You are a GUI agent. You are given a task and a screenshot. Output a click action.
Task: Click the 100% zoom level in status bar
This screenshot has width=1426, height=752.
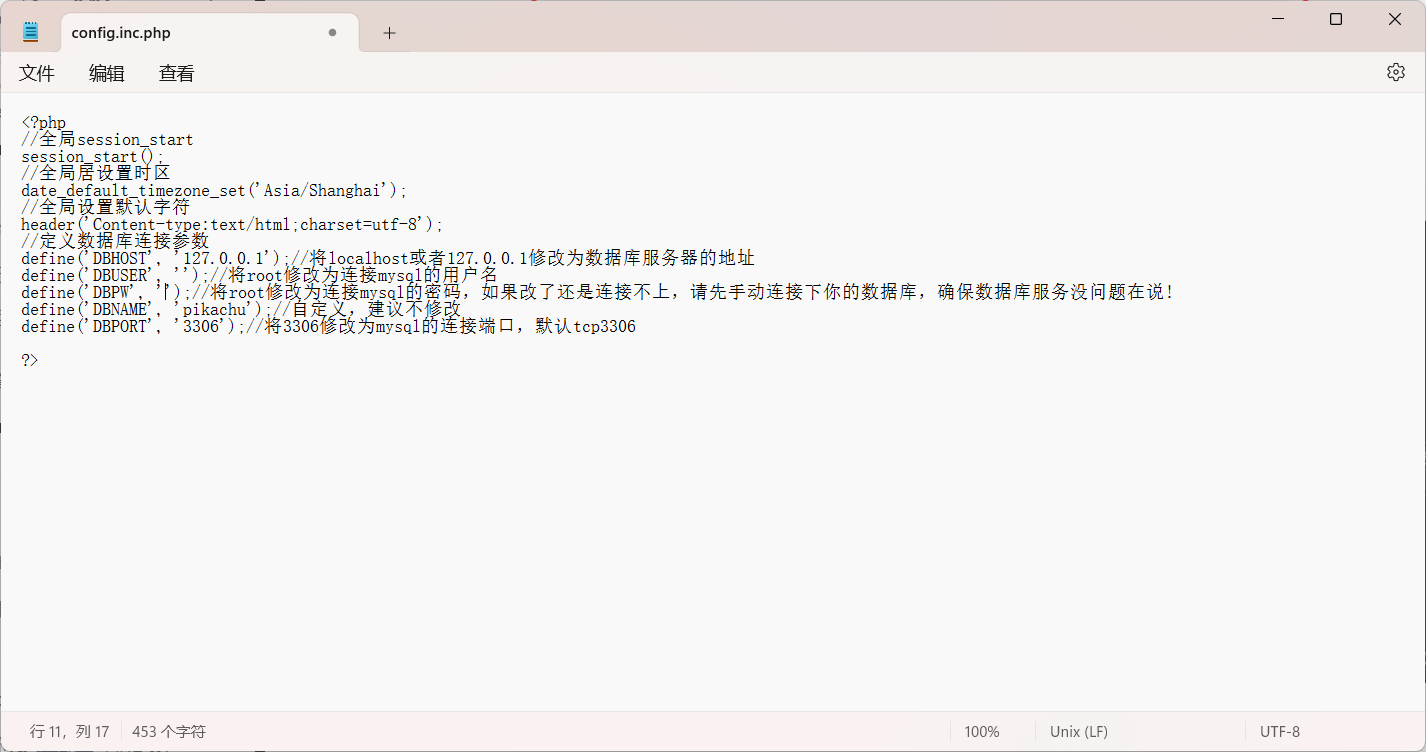pyautogui.click(x=981, y=732)
